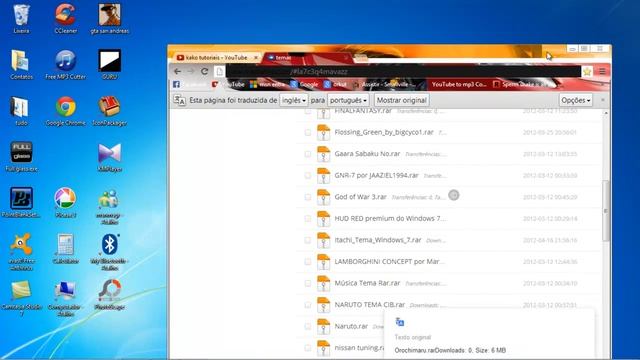Launch CCleaner from the desktop
Image resolution: width=640 pixels, height=360 pixels.
(65, 18)
